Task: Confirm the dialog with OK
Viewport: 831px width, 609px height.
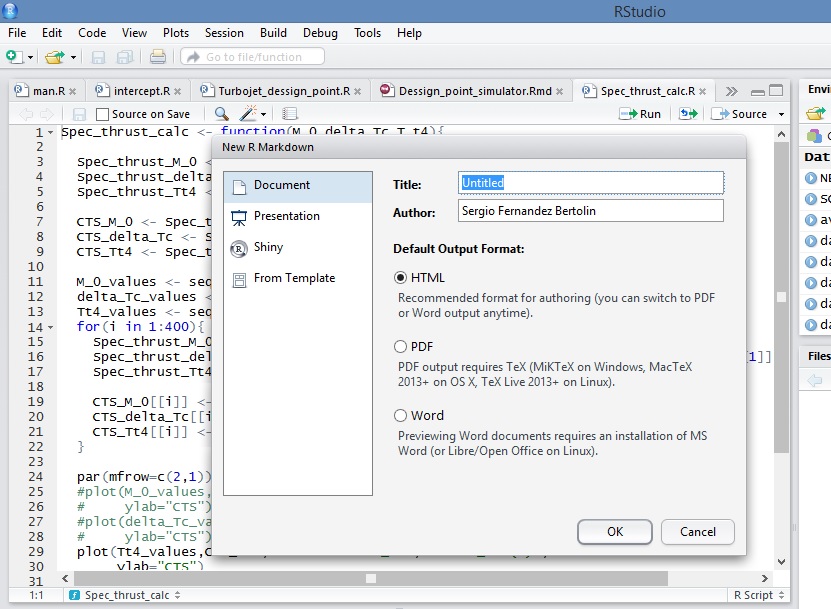Action: click(614, 532)
